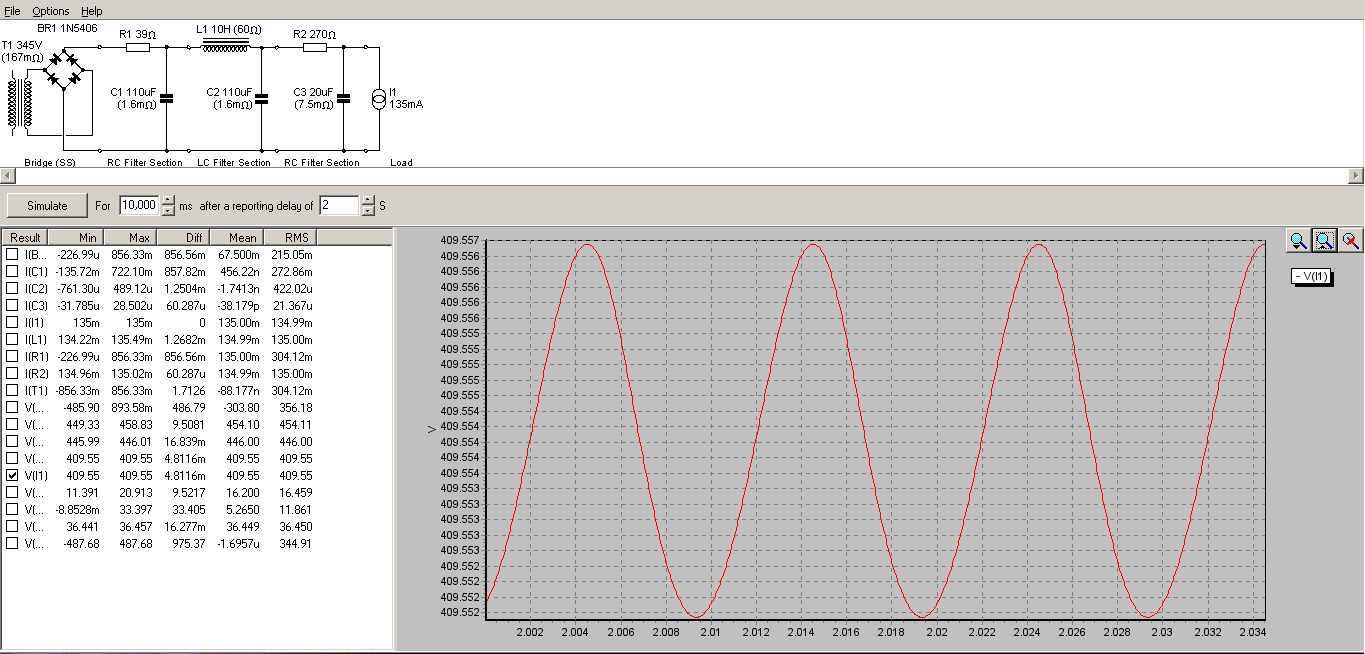Click the 2.02 x-axis tick label
The height and width of the screenshot is (654, 1365).
tap(937, 632)
